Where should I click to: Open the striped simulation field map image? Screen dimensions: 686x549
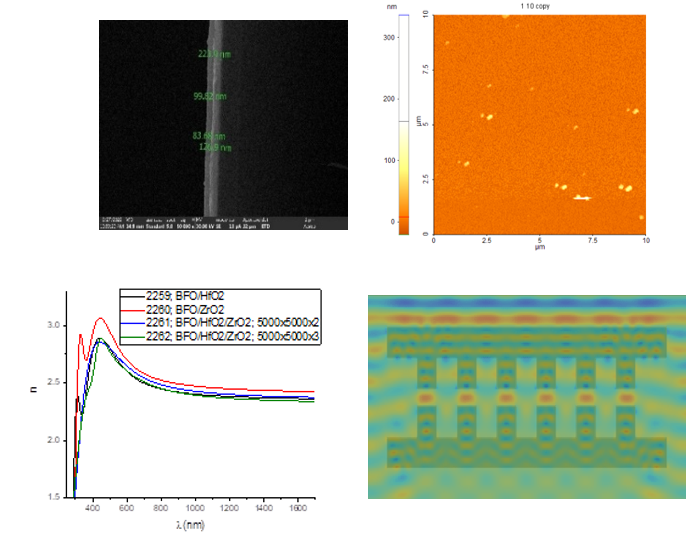click(526, 397)
